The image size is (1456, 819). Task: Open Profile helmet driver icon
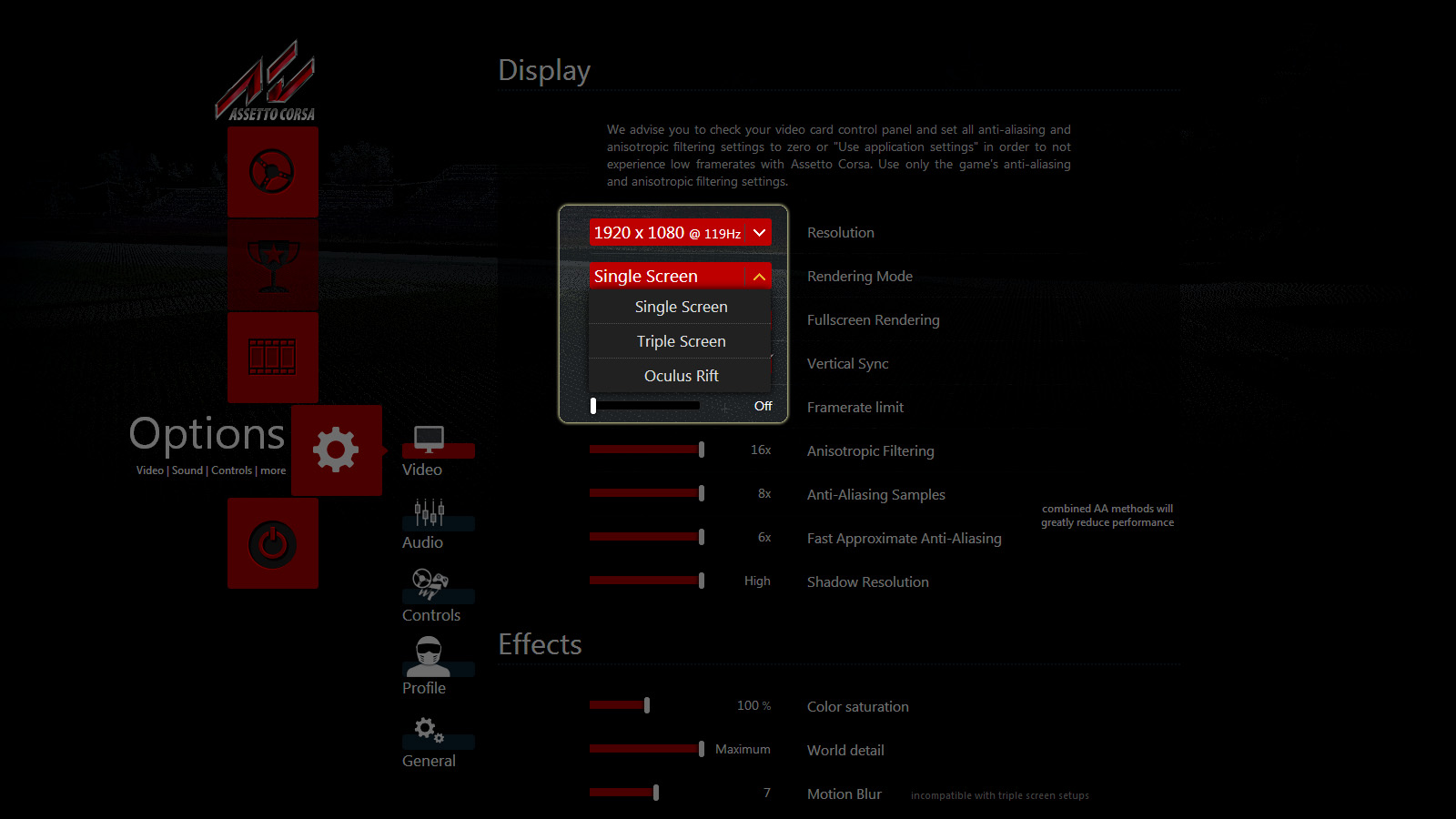coord(428,657)
